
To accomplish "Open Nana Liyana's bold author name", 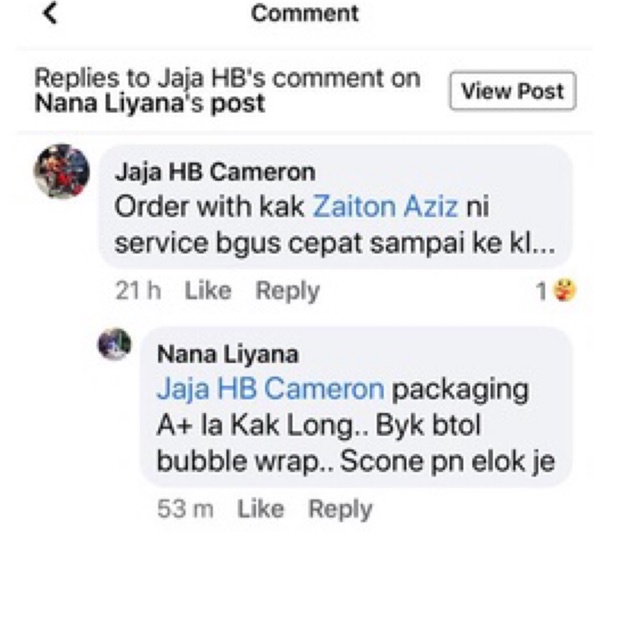I will [228, 354].
